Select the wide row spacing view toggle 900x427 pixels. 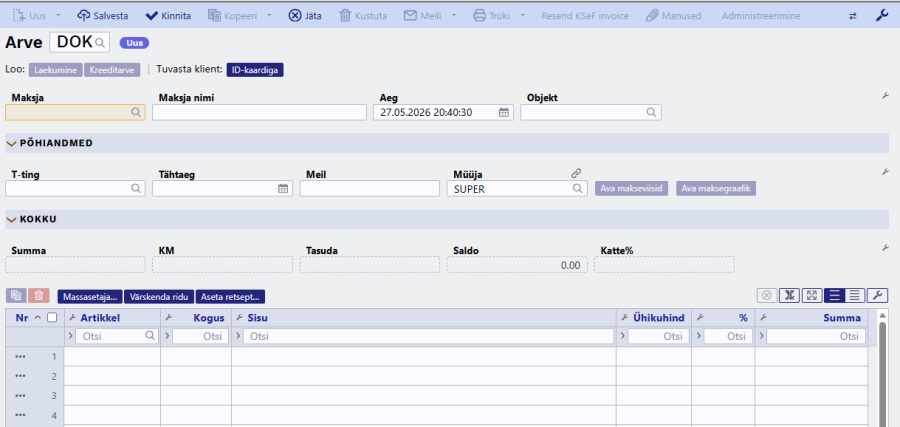point(834,296)
